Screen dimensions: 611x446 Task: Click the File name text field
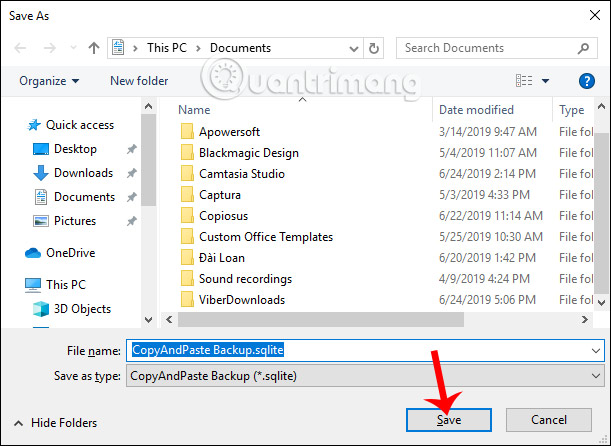click(x=366, y=351)
